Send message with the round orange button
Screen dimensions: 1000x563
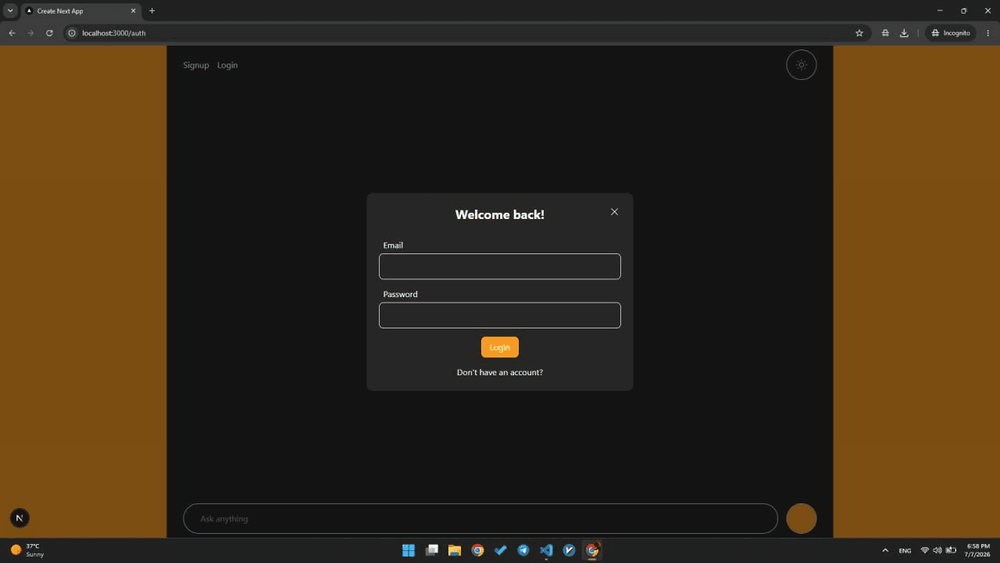(801, 518)
